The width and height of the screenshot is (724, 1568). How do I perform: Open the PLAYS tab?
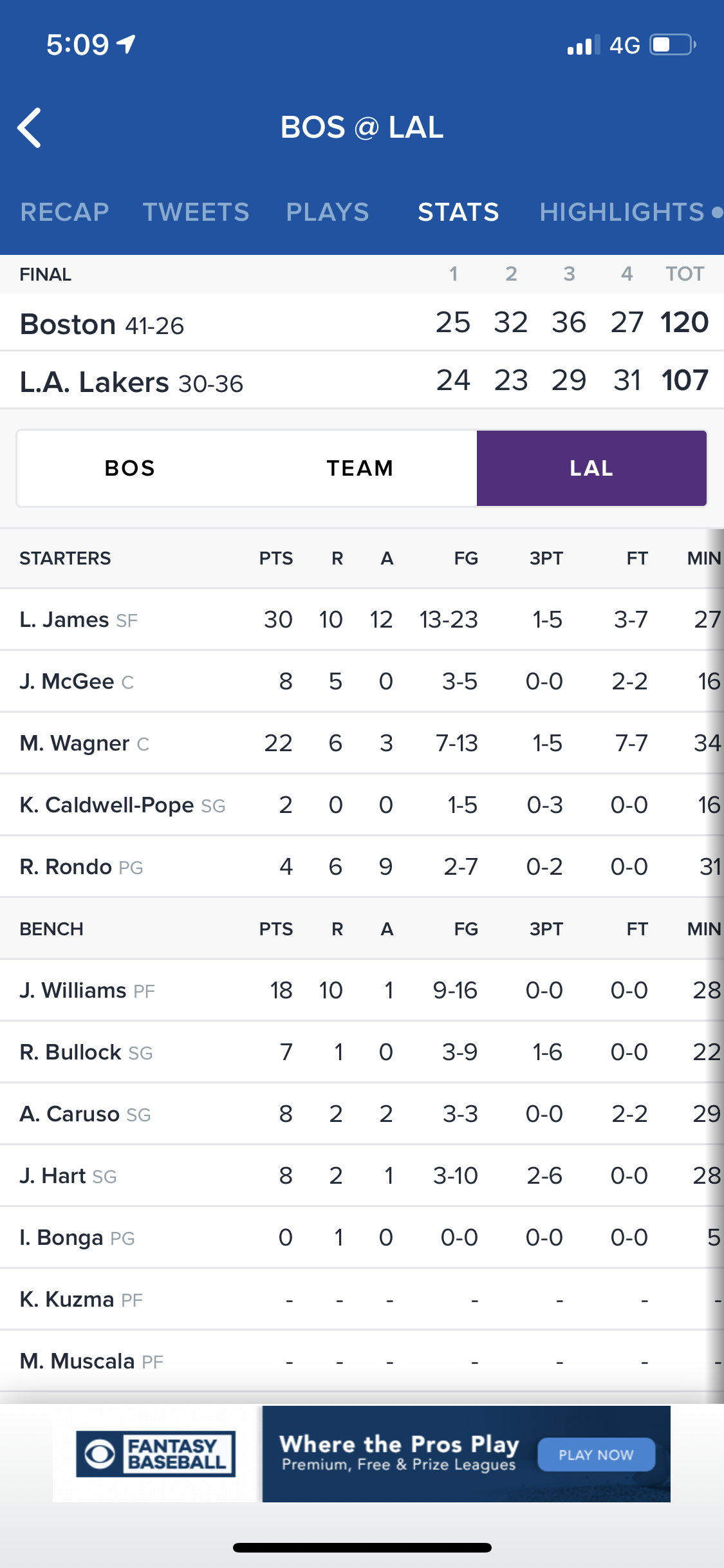click(x=328, y=212)
